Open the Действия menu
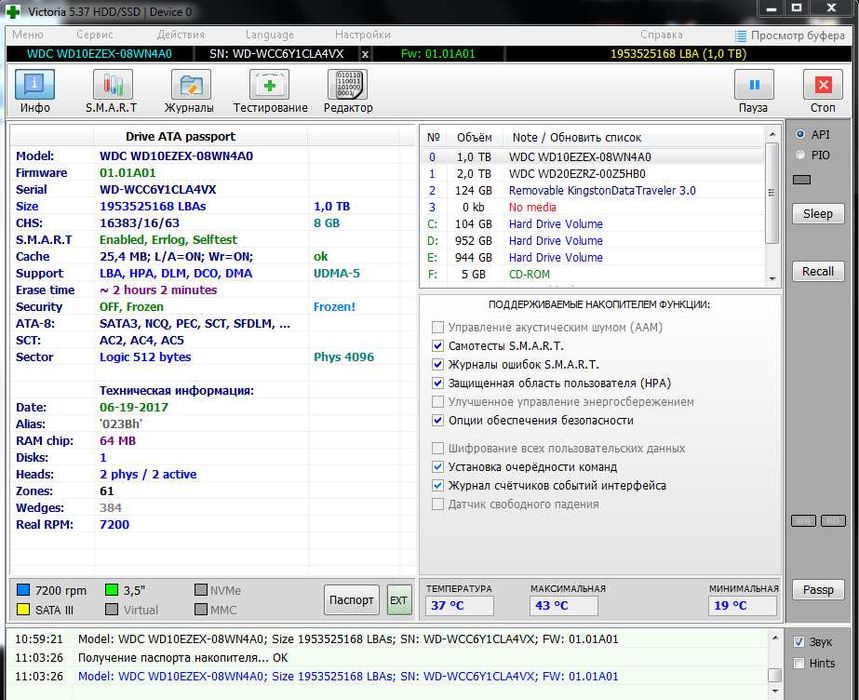 pos(180,35)
